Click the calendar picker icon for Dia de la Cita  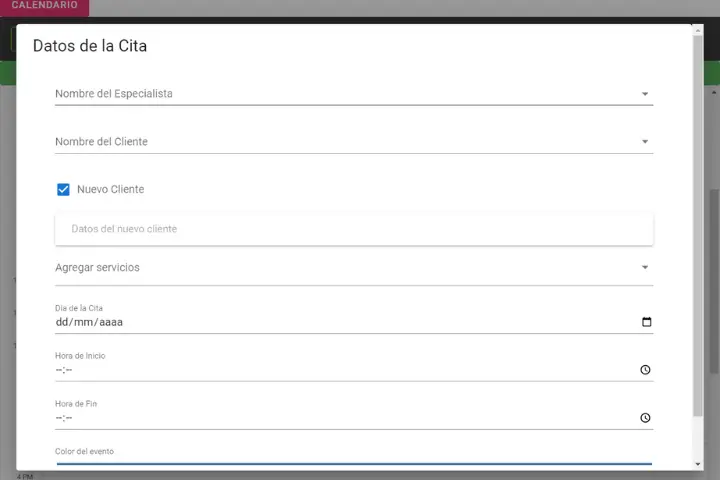pyautogui.click(x=646, y=322)
